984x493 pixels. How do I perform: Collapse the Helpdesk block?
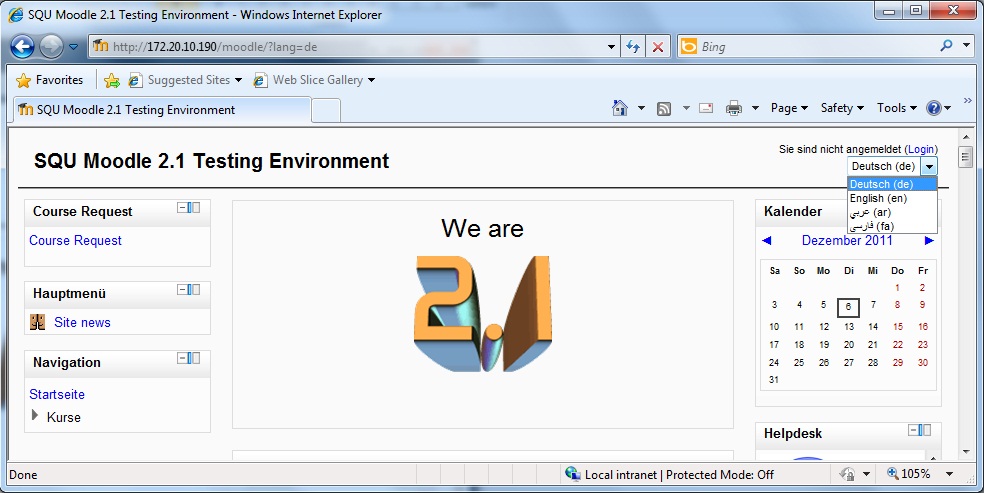tap(913, 430)
